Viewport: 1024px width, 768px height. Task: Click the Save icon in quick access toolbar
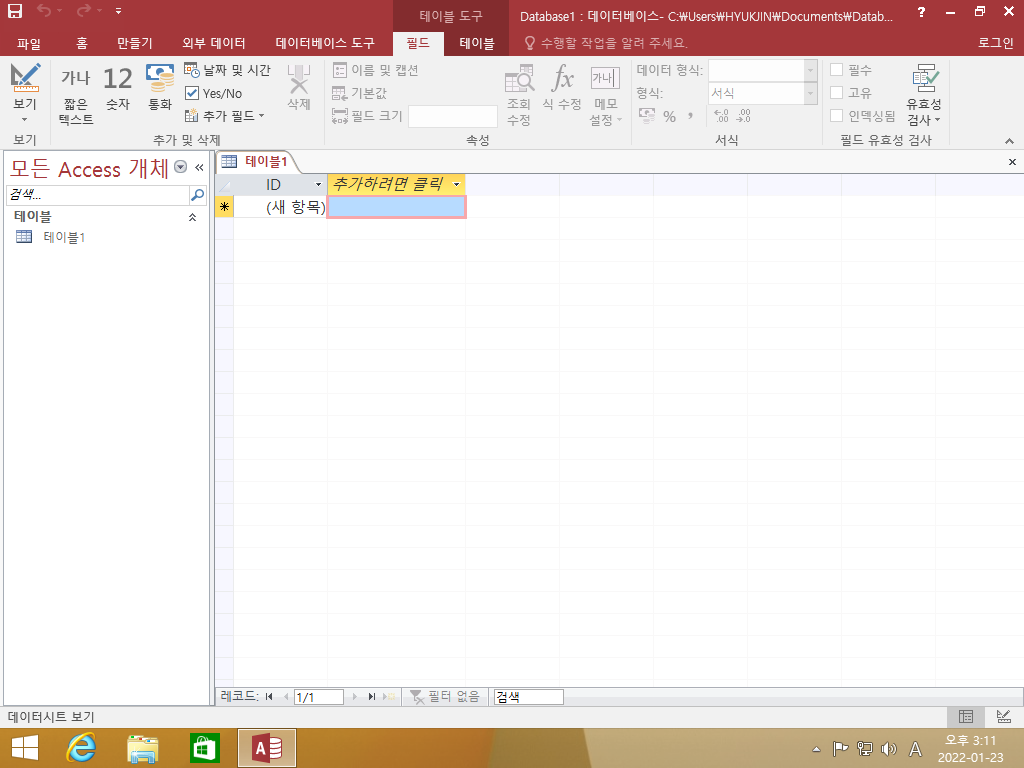point(14,10)
